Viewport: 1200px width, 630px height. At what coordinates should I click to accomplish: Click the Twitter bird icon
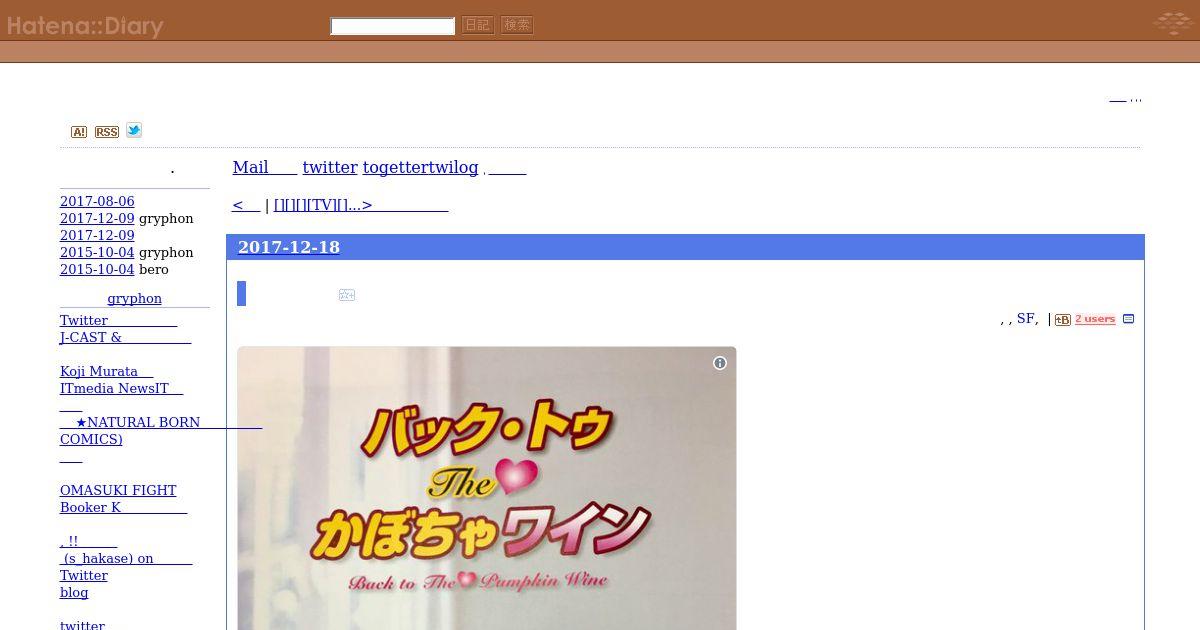[134, 130]
